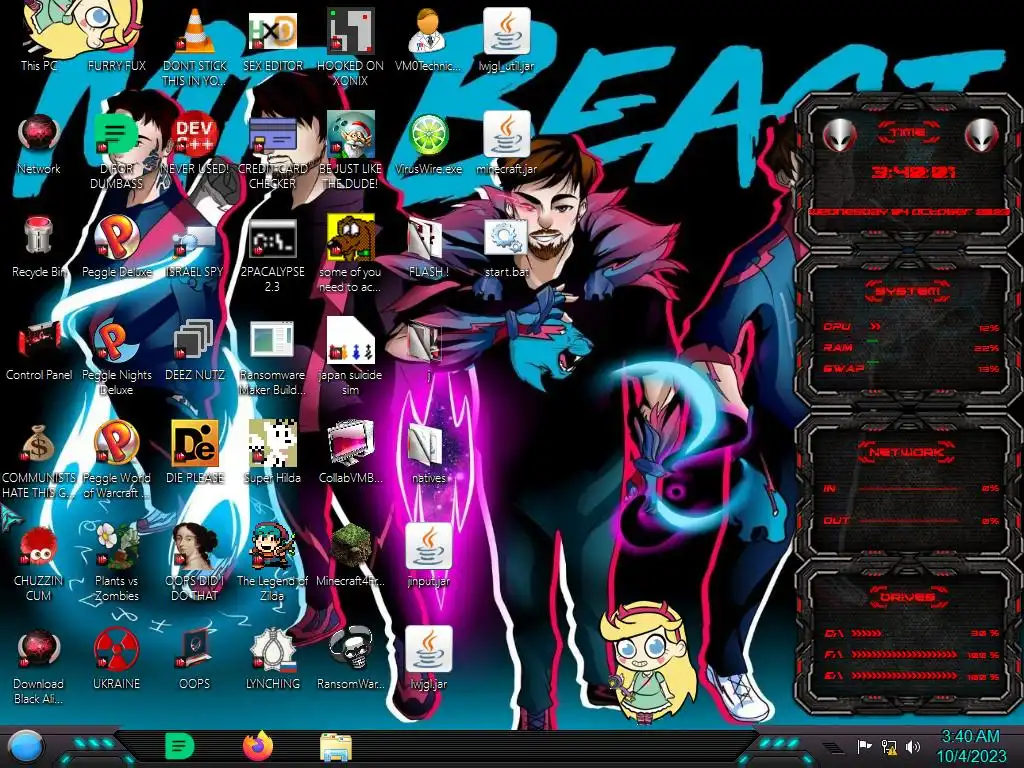Open the UKRAINE radiation symbol shortcut
The height and width of the screenshot is (768, 1024).
coord(116,649)
